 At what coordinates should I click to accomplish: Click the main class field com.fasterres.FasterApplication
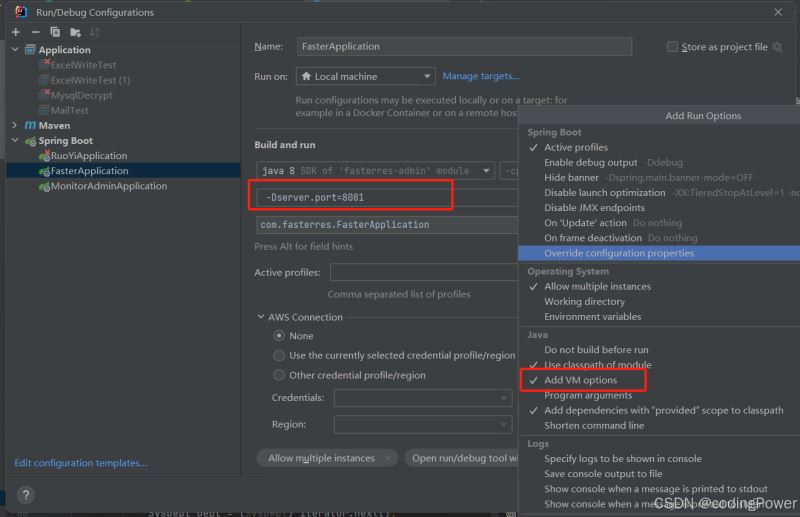click(387, 225)
